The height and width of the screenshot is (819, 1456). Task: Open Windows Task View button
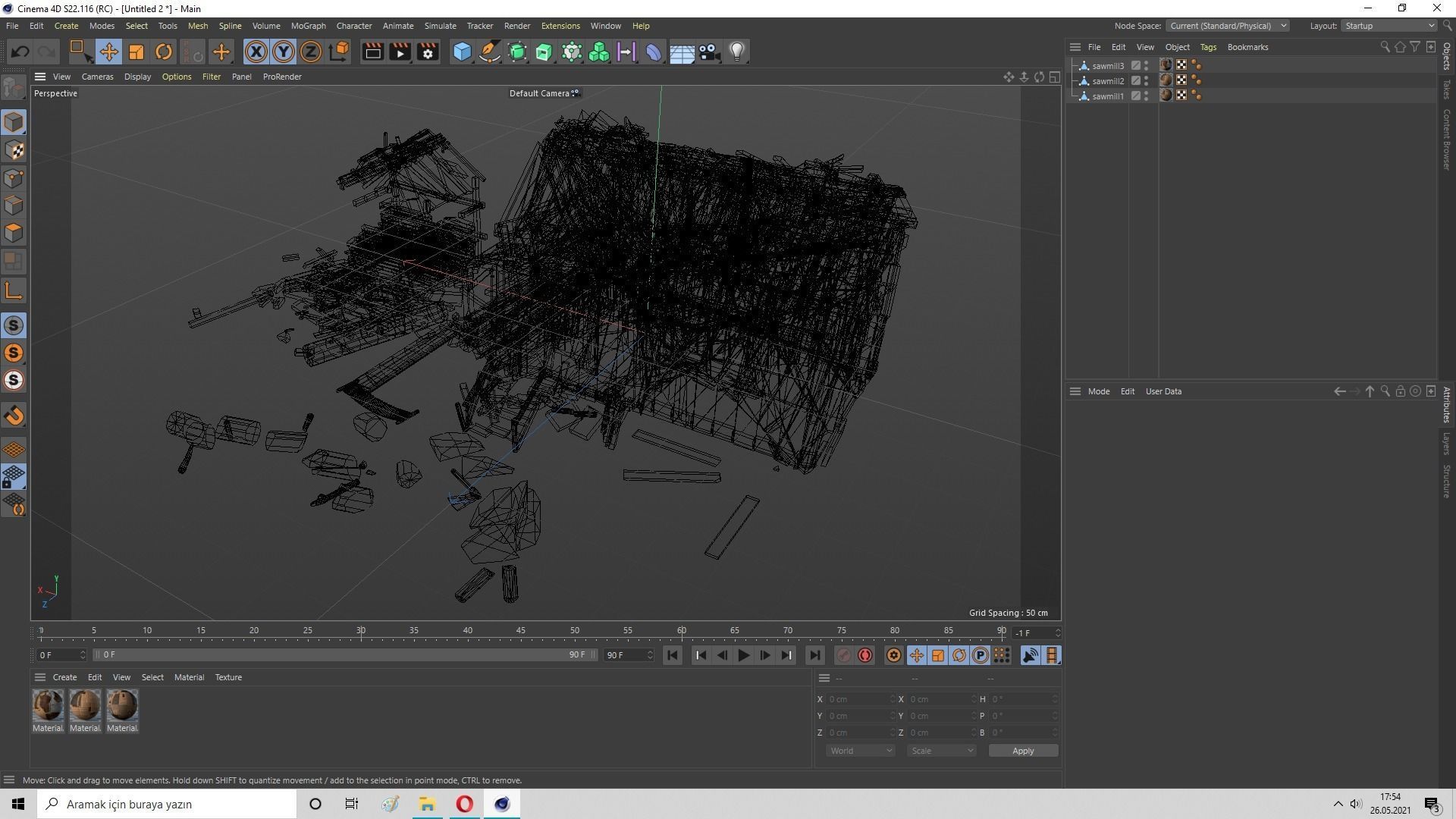[352, 804]
